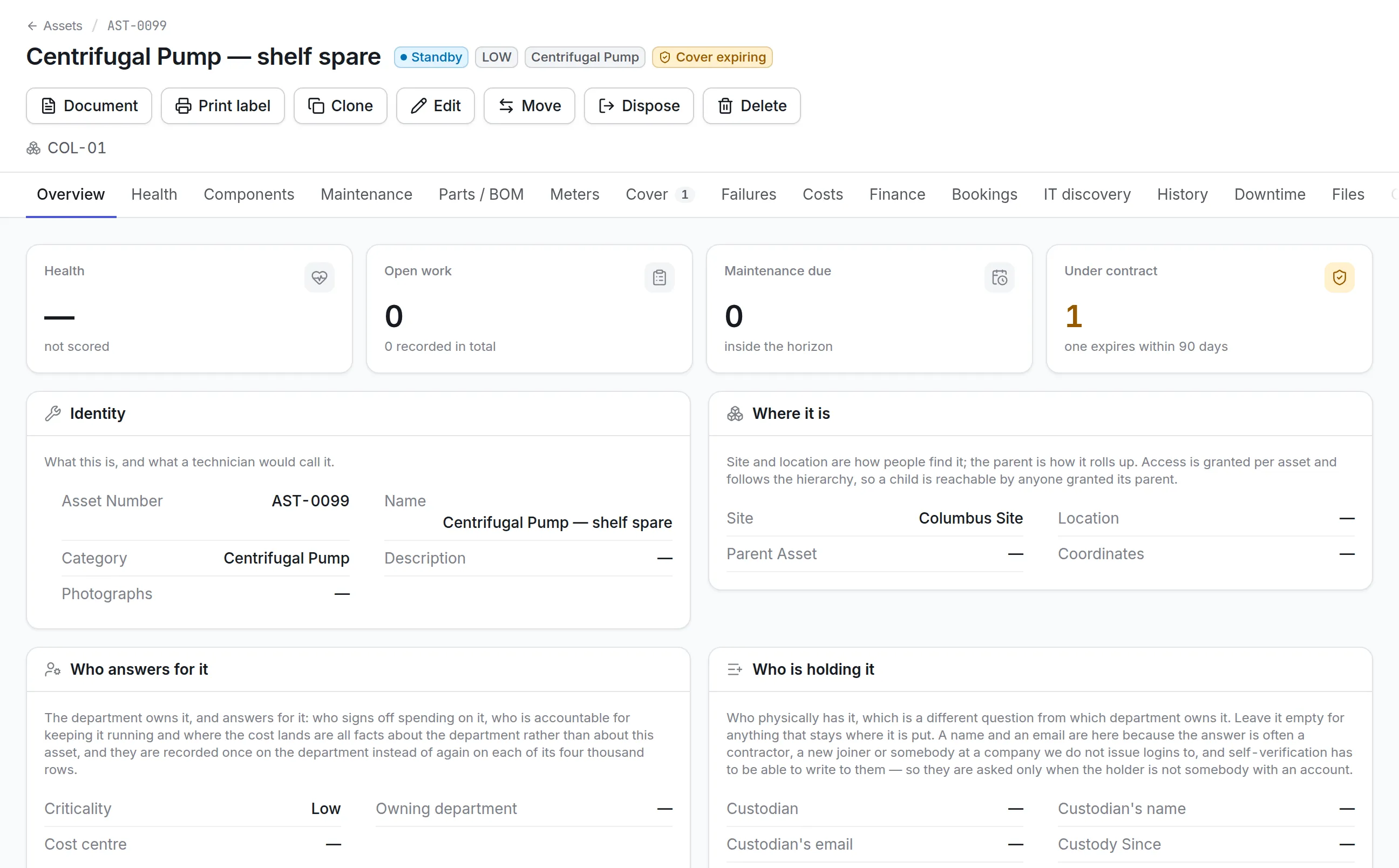
Task: Clone this asset
Action: tap(340, 106)
